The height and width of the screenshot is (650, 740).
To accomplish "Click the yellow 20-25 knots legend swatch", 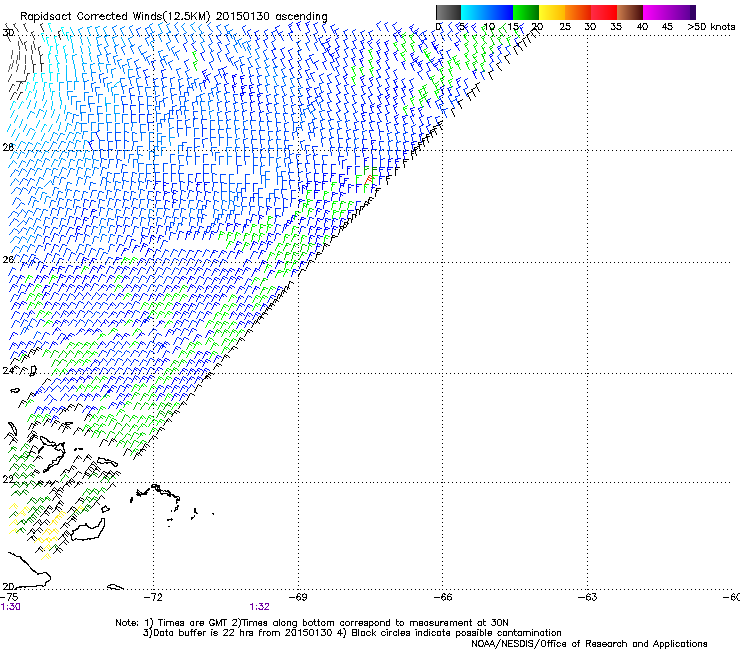I will 552,12.
